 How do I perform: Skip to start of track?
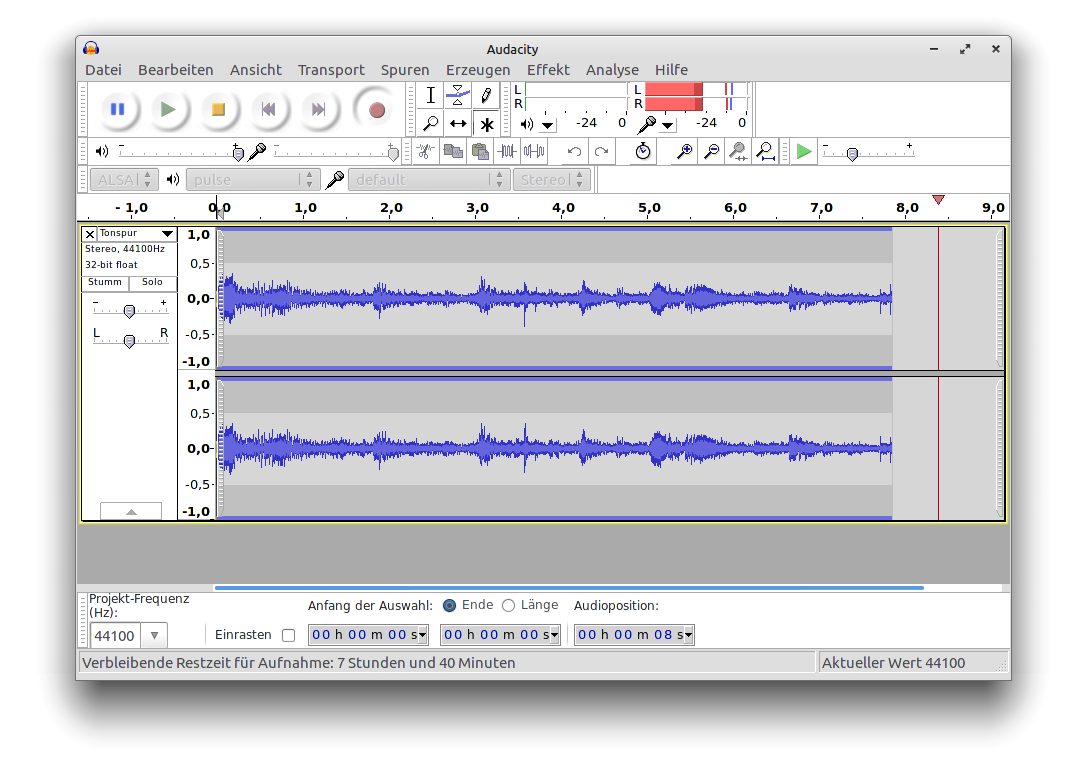click(x=268, y=110)
